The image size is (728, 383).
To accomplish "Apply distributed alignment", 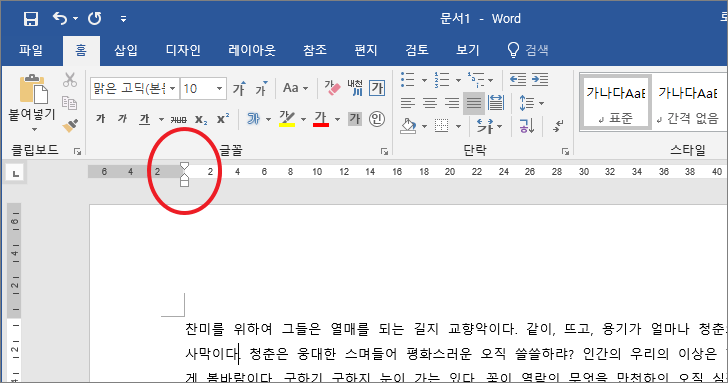I will pyautogui.click(x=496, y=103).
